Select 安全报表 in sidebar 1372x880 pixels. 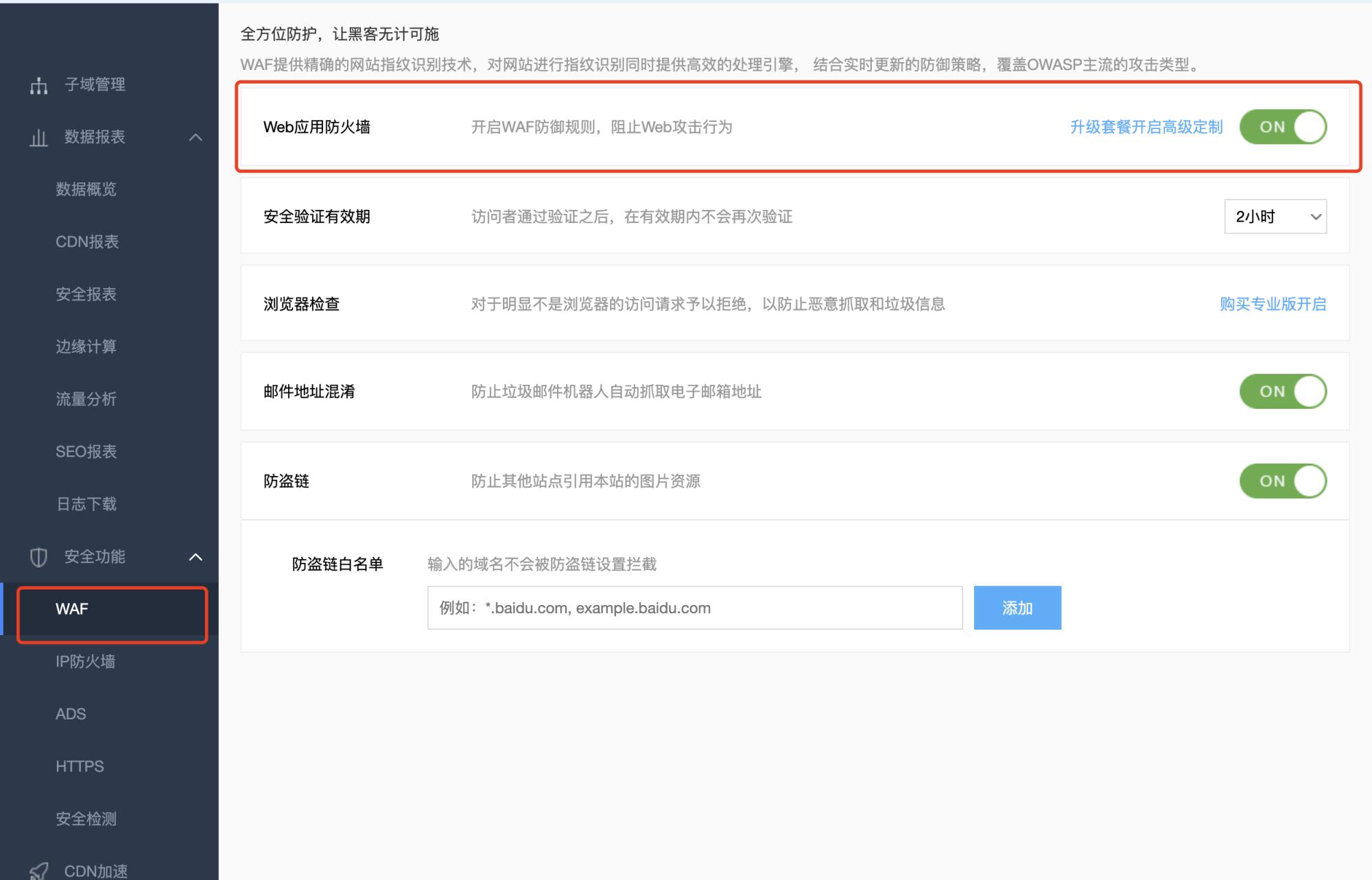point(86,294)
